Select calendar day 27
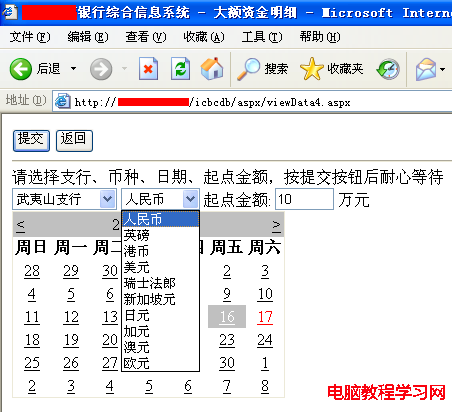 click(110, 363)
